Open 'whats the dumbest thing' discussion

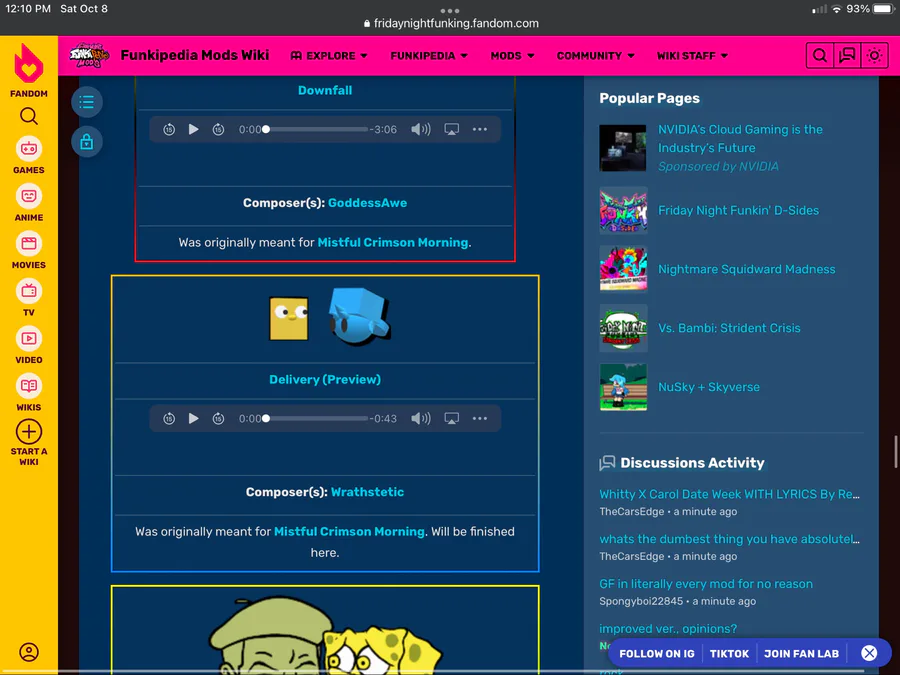(729, 539)
